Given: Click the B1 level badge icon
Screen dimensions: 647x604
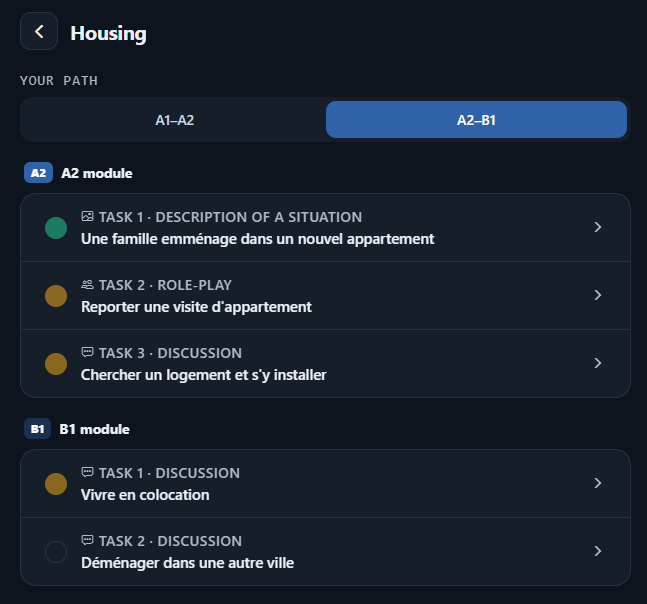Looking at the screenshot, I should pyautogui.click(x=38, y=429).
